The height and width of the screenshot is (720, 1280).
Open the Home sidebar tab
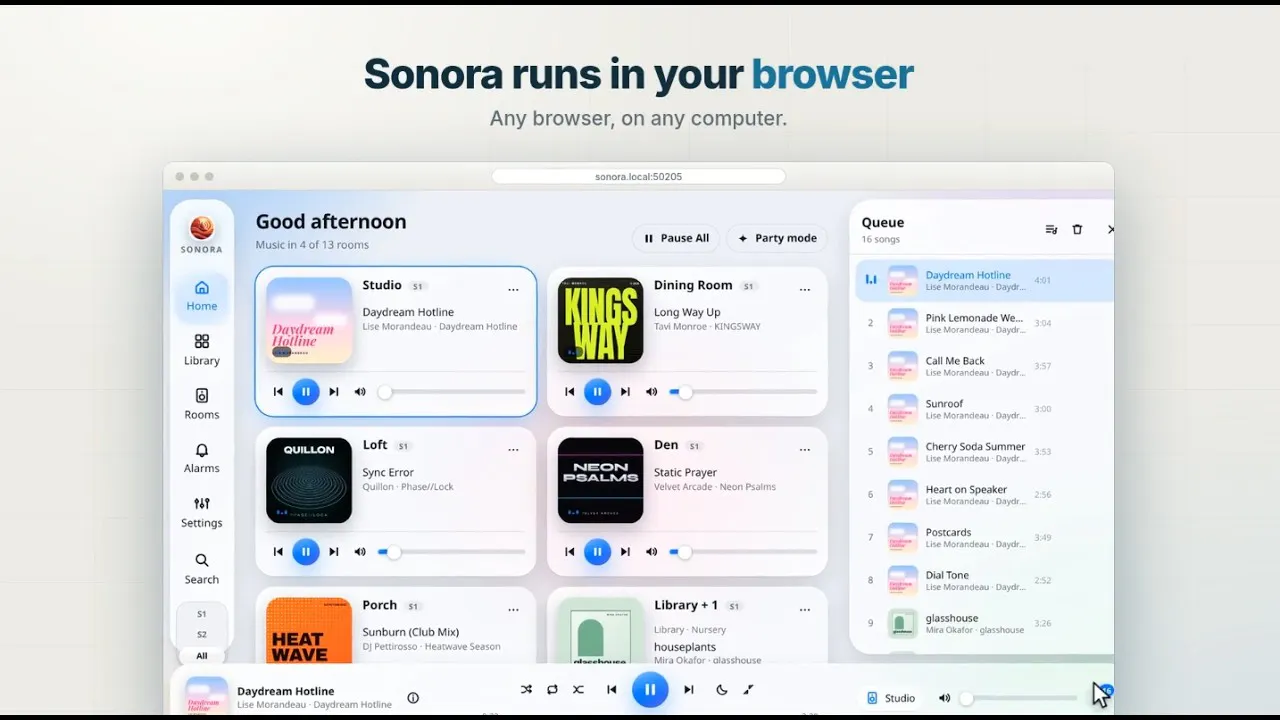tap(202, 296)
